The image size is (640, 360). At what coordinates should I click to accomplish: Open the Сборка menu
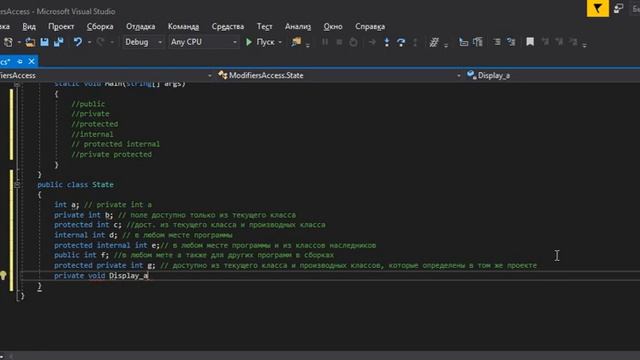pyautogui.click(x=100, y=27)
